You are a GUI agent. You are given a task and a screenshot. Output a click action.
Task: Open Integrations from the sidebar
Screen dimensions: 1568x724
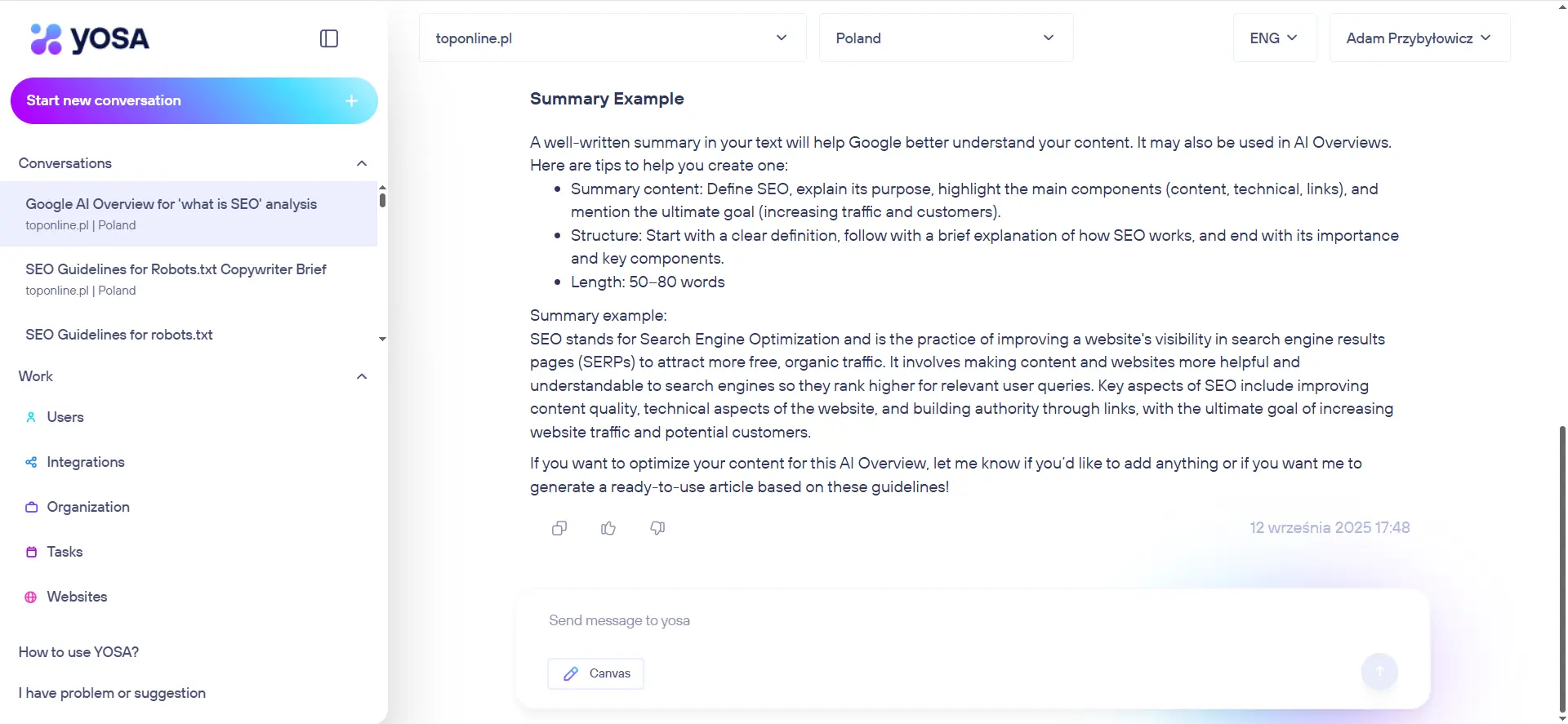pyautogui.click(x=85, y=462)
